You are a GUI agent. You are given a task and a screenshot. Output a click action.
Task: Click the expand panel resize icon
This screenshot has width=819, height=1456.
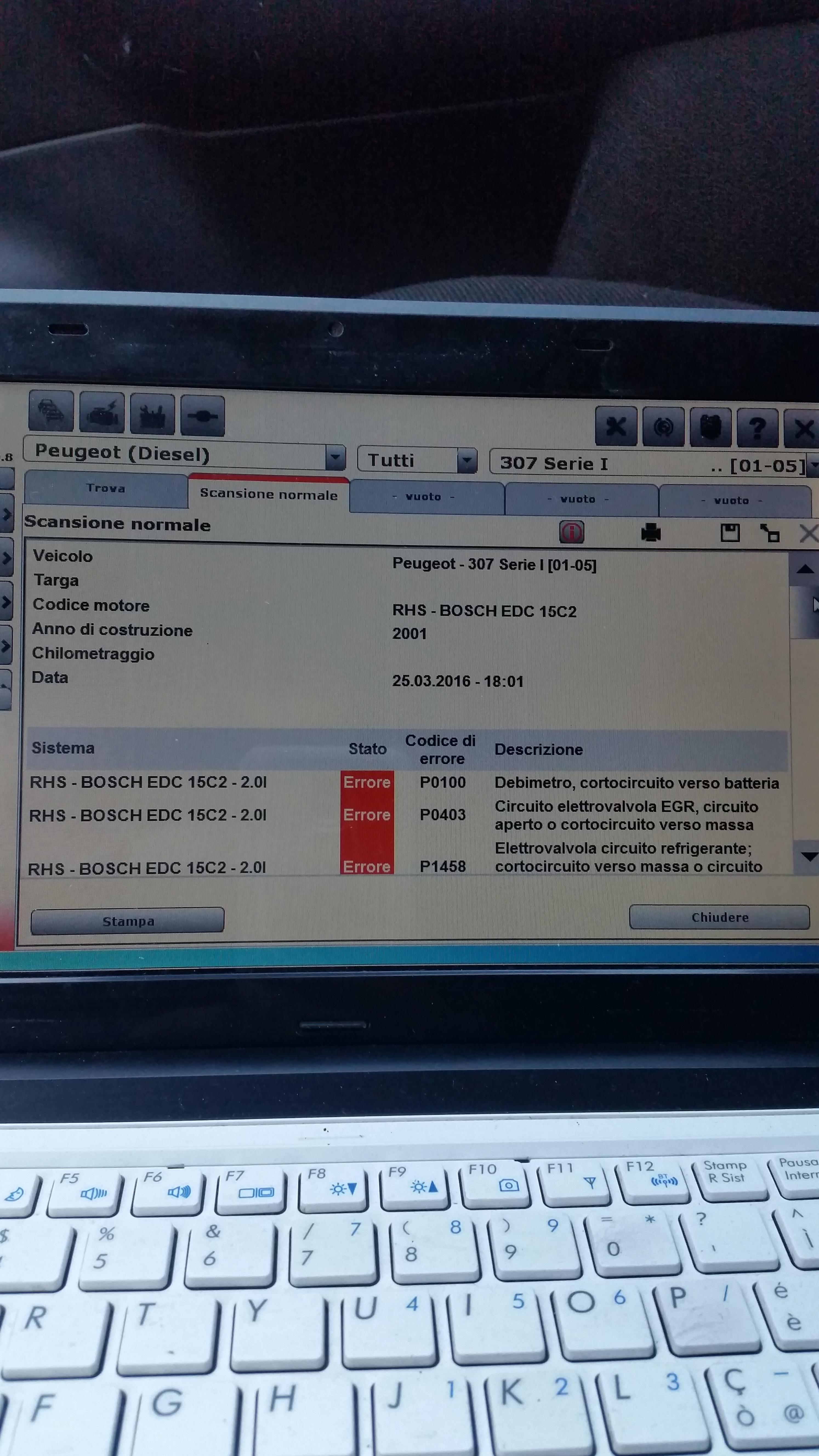tap(769, 533)
